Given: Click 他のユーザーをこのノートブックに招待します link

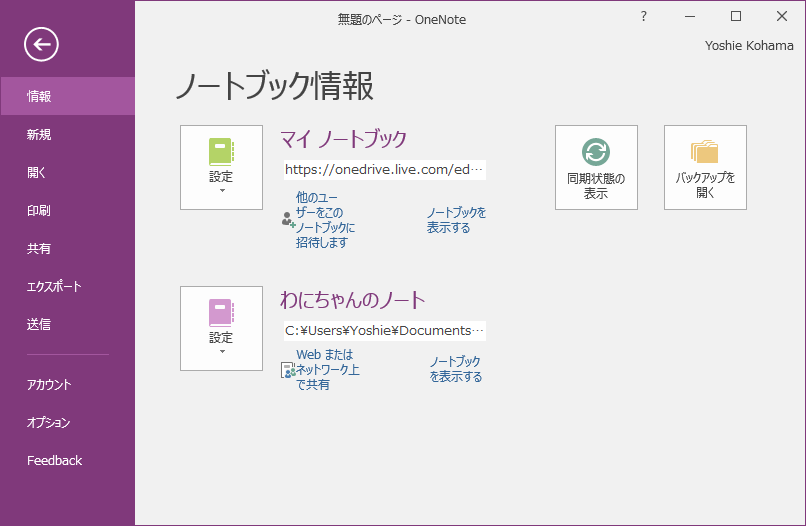Looking at the screenshot, I should [325, 220].
